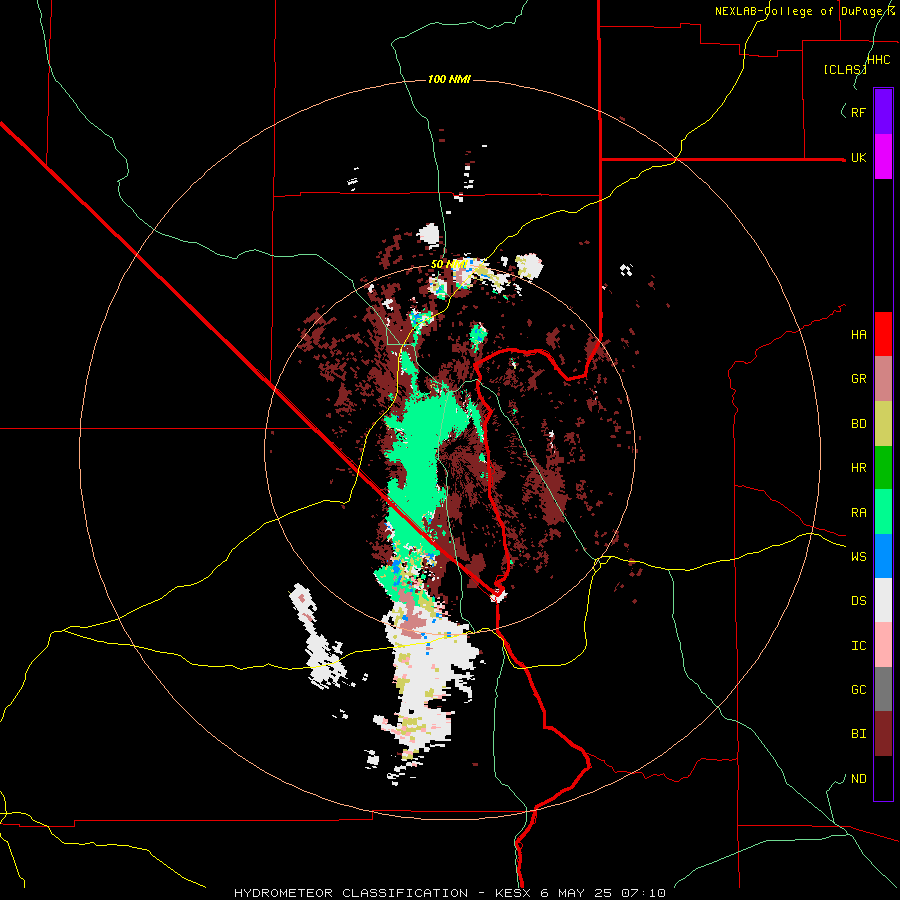Click the KESX radar site identifier
This screenshot has width=900, height=900.
(x=514, y=893)
